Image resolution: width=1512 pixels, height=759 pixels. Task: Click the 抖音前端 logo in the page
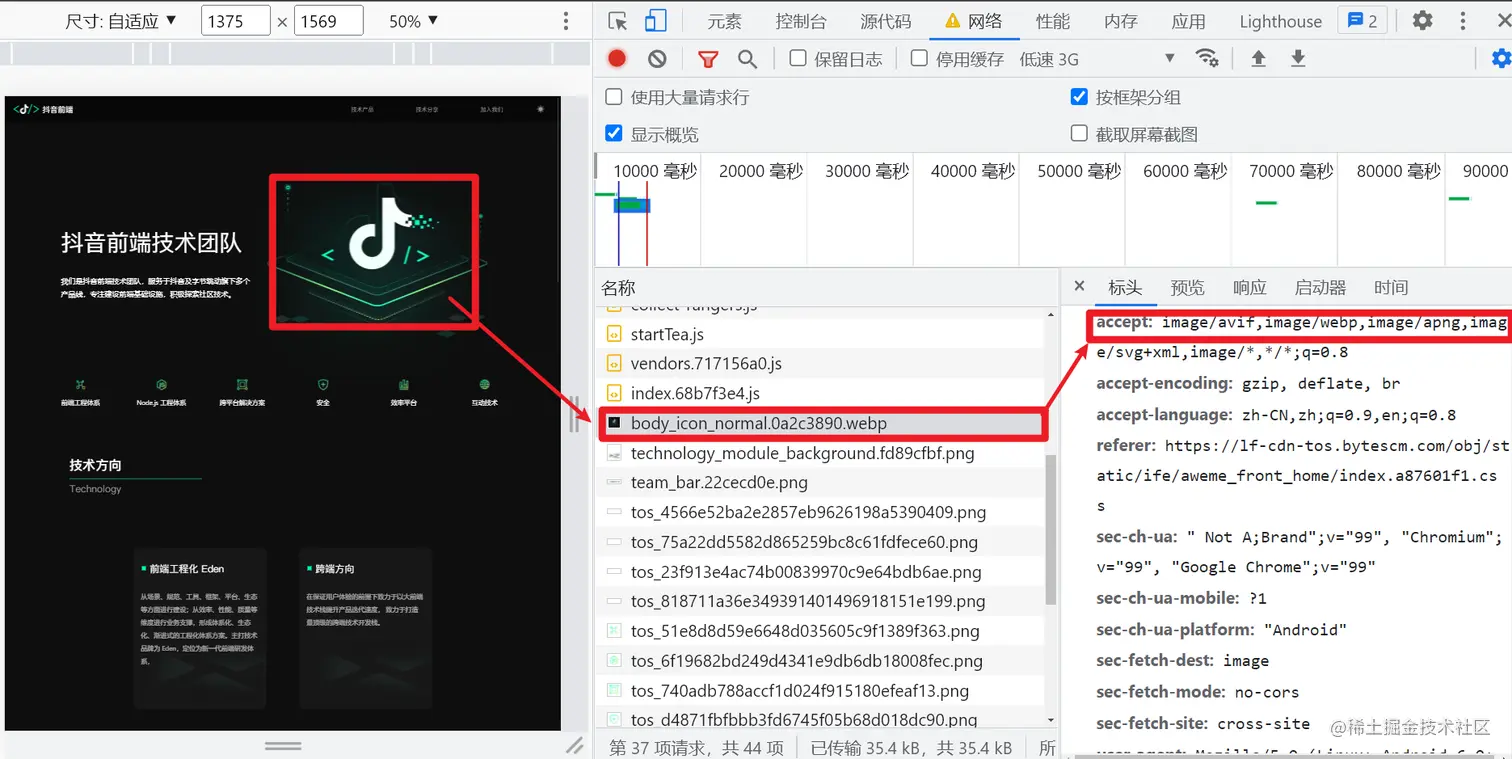coord(43,109)
